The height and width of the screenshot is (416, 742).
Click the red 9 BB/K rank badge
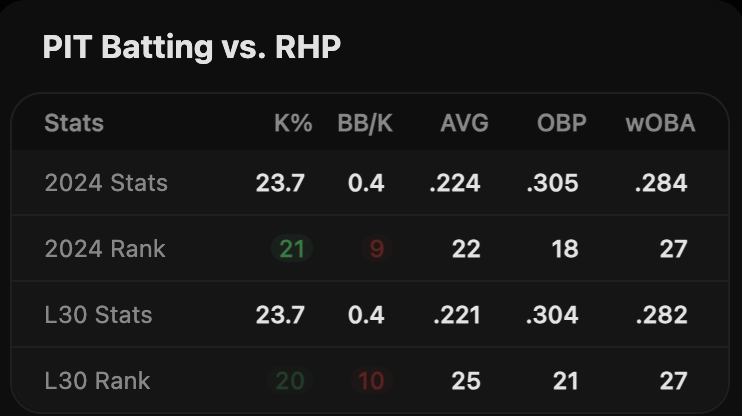(x=376, y=249)
